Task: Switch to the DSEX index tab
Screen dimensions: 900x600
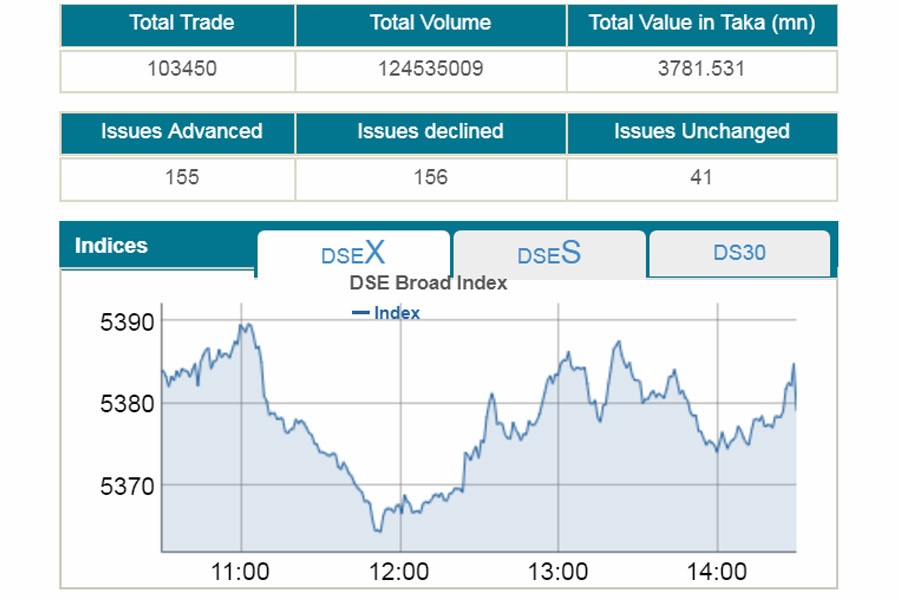Action: [353, 254]
